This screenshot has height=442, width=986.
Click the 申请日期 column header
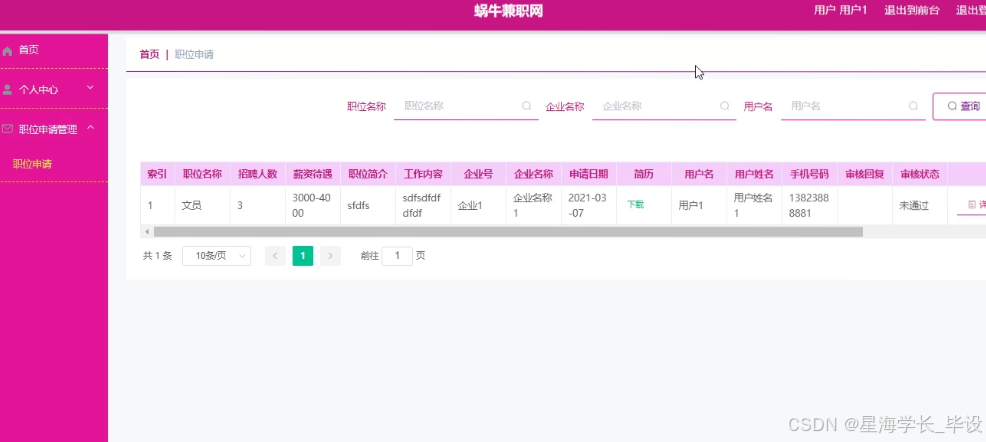589,174
